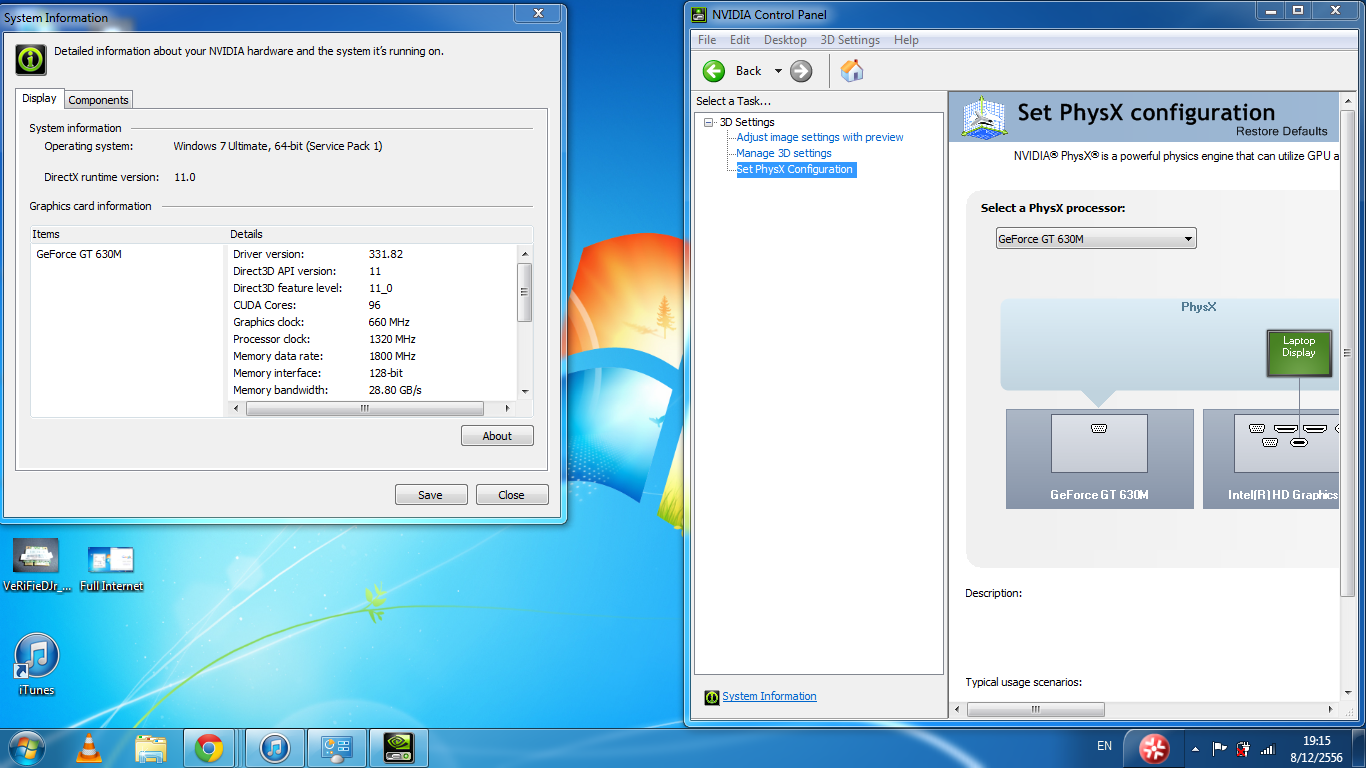The image size is (1366, 768).
Task: Click the NVIDIA info icon in System Information
Action: click(x=31, y=59)
